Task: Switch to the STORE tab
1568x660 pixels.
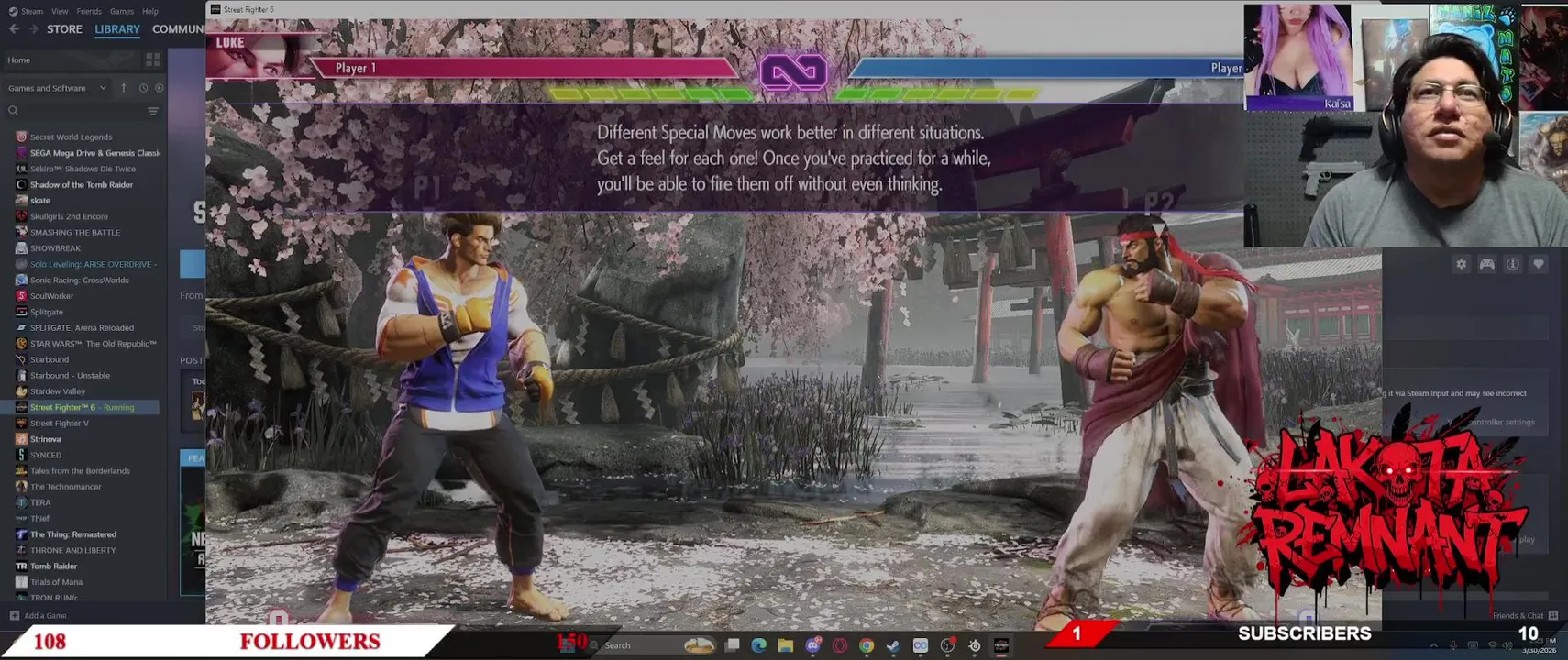Action: 64,29
